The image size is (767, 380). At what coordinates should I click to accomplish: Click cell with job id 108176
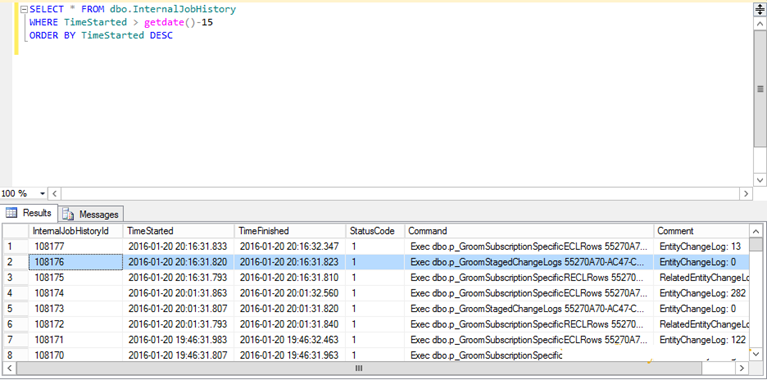pyautogui.click(x=76, y=262)
